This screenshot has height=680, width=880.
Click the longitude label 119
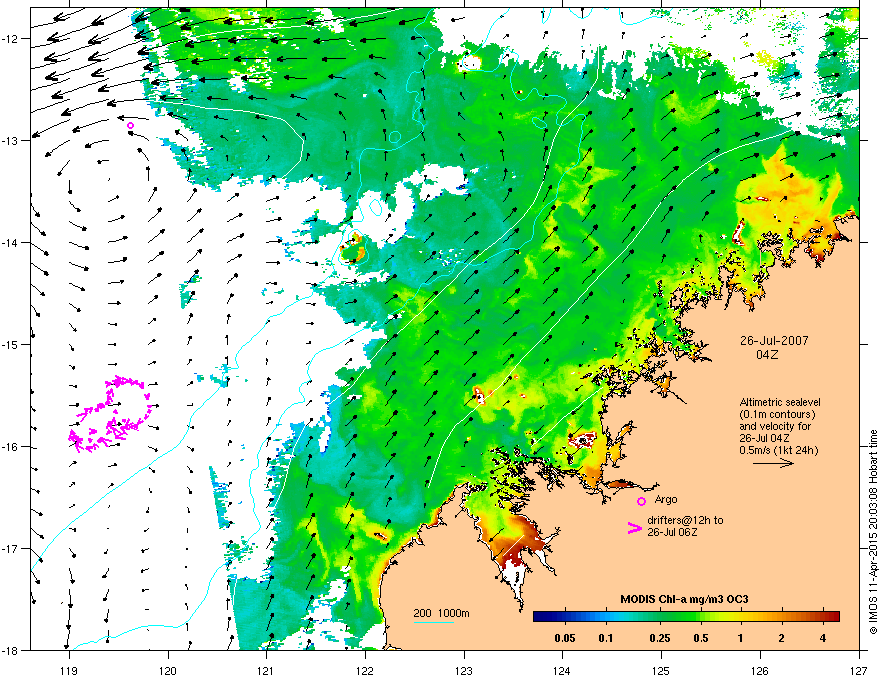click(69, 671)
